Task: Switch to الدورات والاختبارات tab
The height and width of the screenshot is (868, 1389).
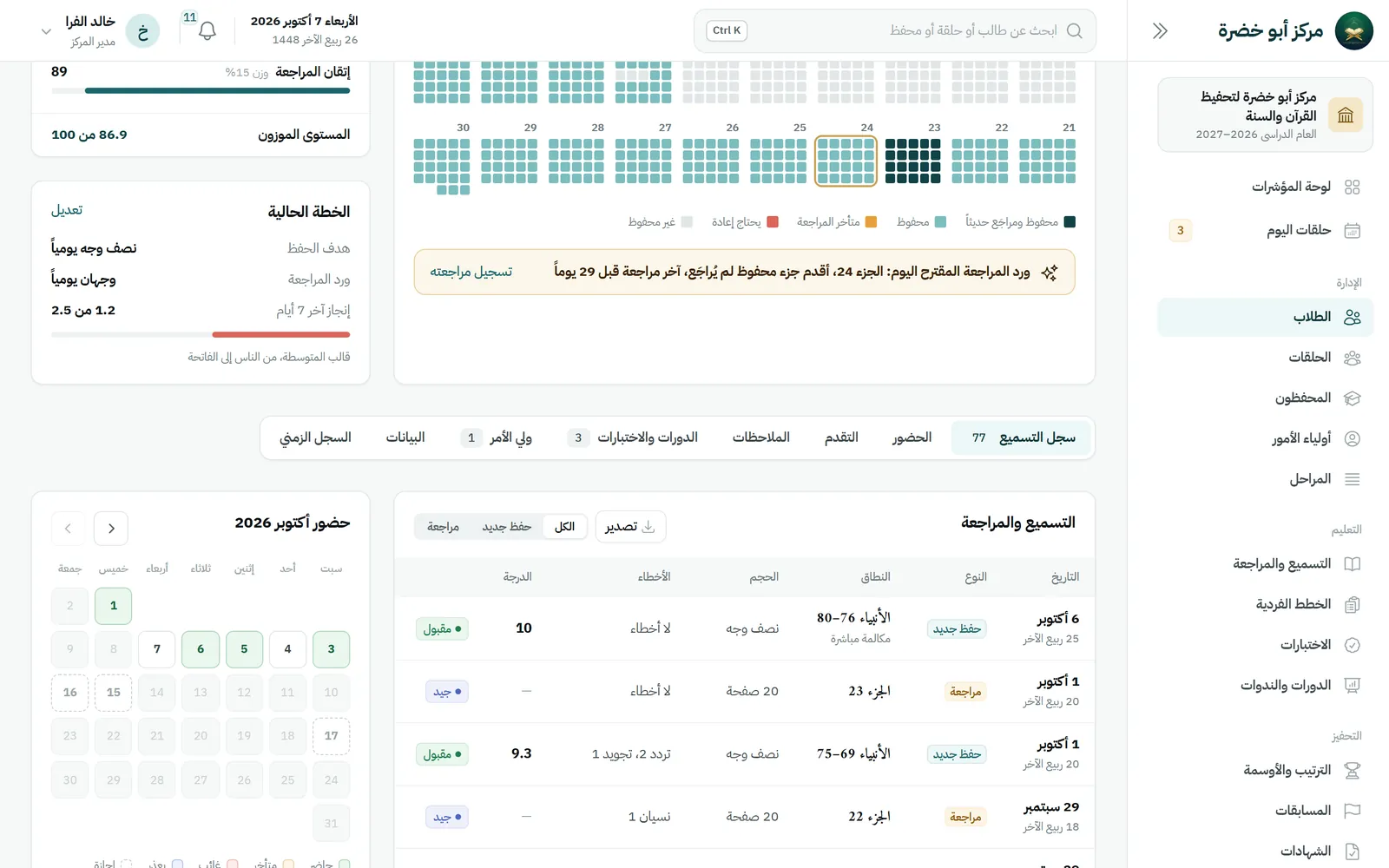Action: [x=632, y=437]
